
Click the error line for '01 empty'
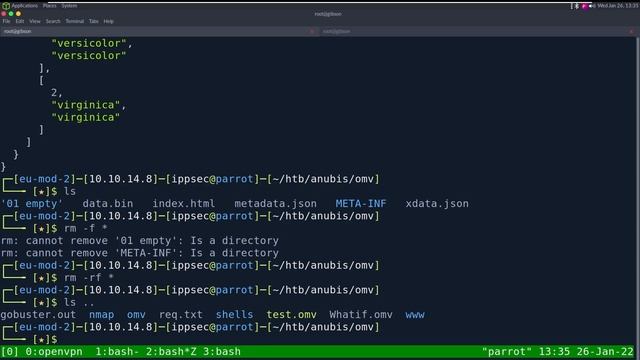click(140, 241)
